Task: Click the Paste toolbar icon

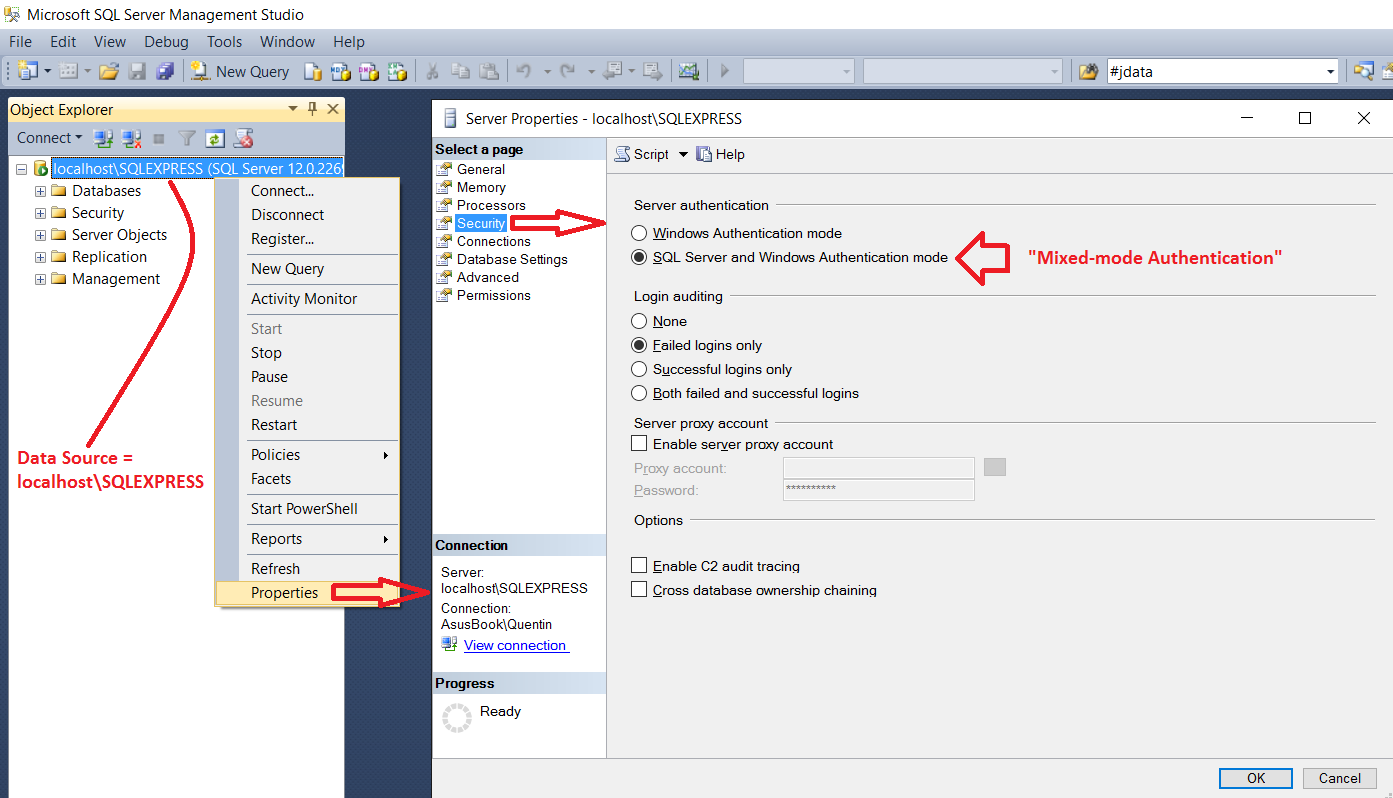Action: pyautogui.click(x=488, y=71)
